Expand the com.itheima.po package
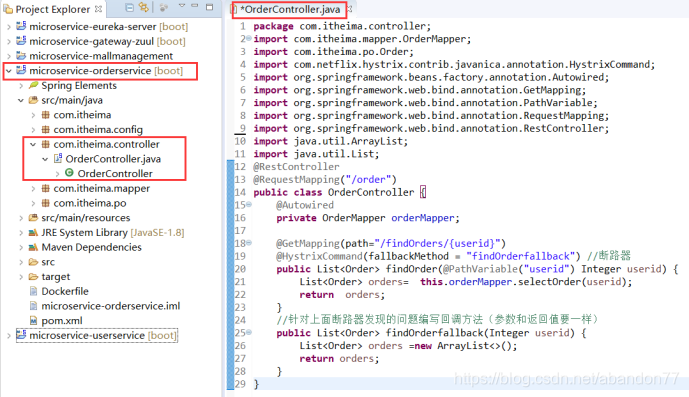 click(33, 203)
